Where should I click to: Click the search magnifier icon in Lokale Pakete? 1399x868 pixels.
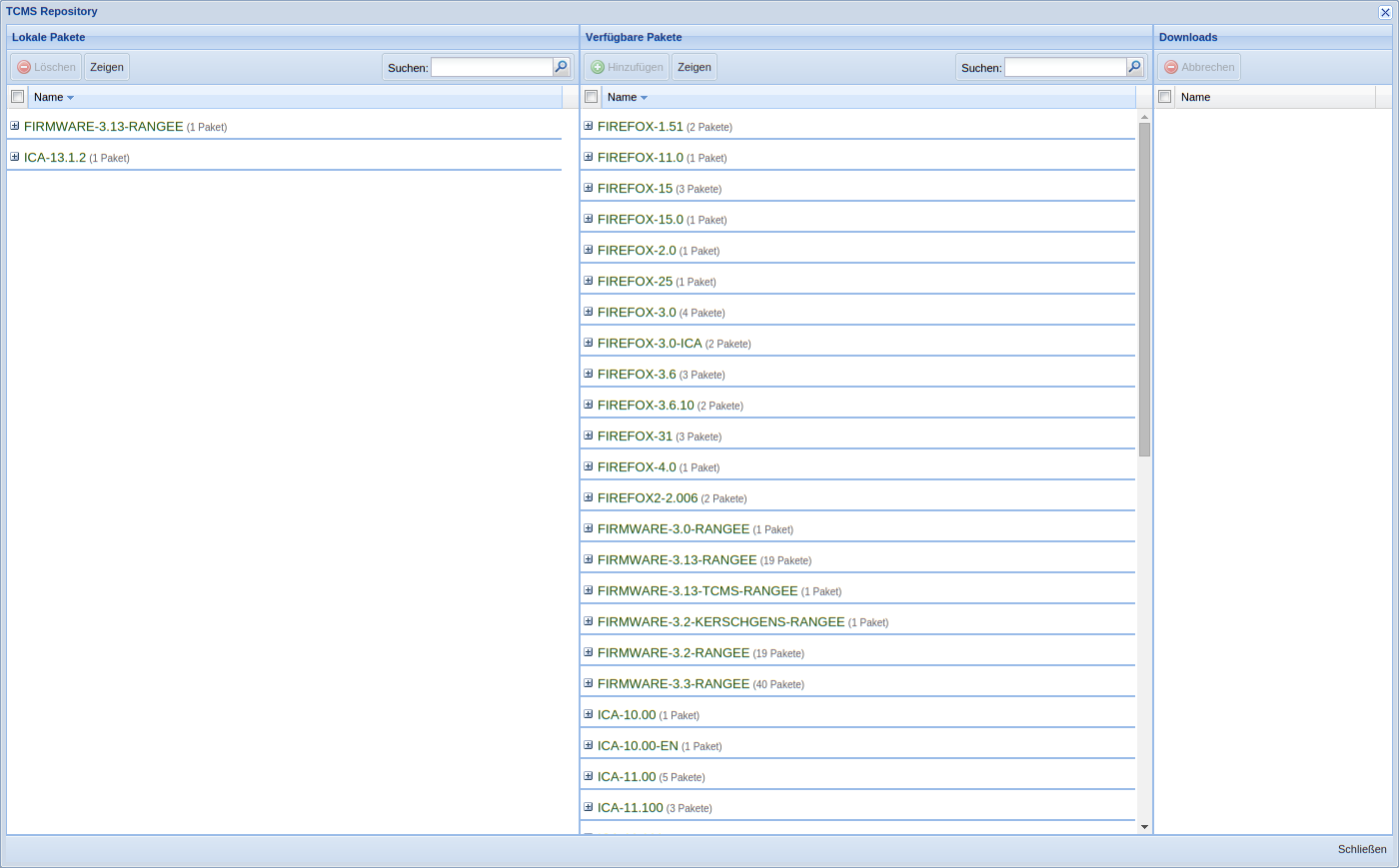click(x=561, y=67)
